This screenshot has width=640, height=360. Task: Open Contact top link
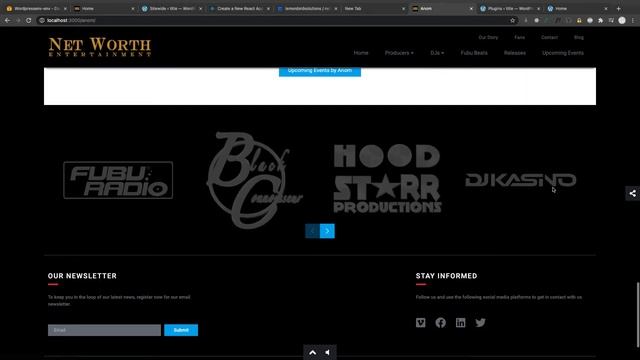pyautogui.click(x=549, y=38)
